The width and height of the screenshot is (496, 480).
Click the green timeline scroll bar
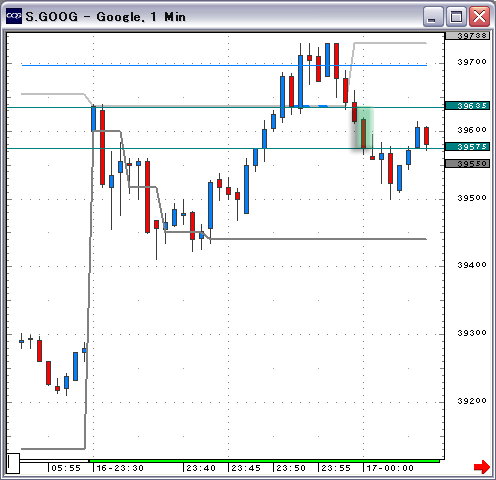pos(264,461)
